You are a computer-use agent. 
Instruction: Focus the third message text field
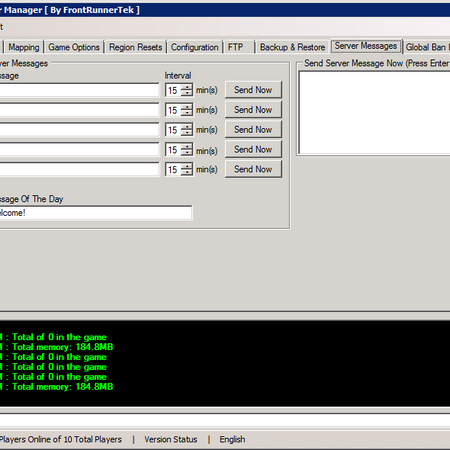point(79,130)
